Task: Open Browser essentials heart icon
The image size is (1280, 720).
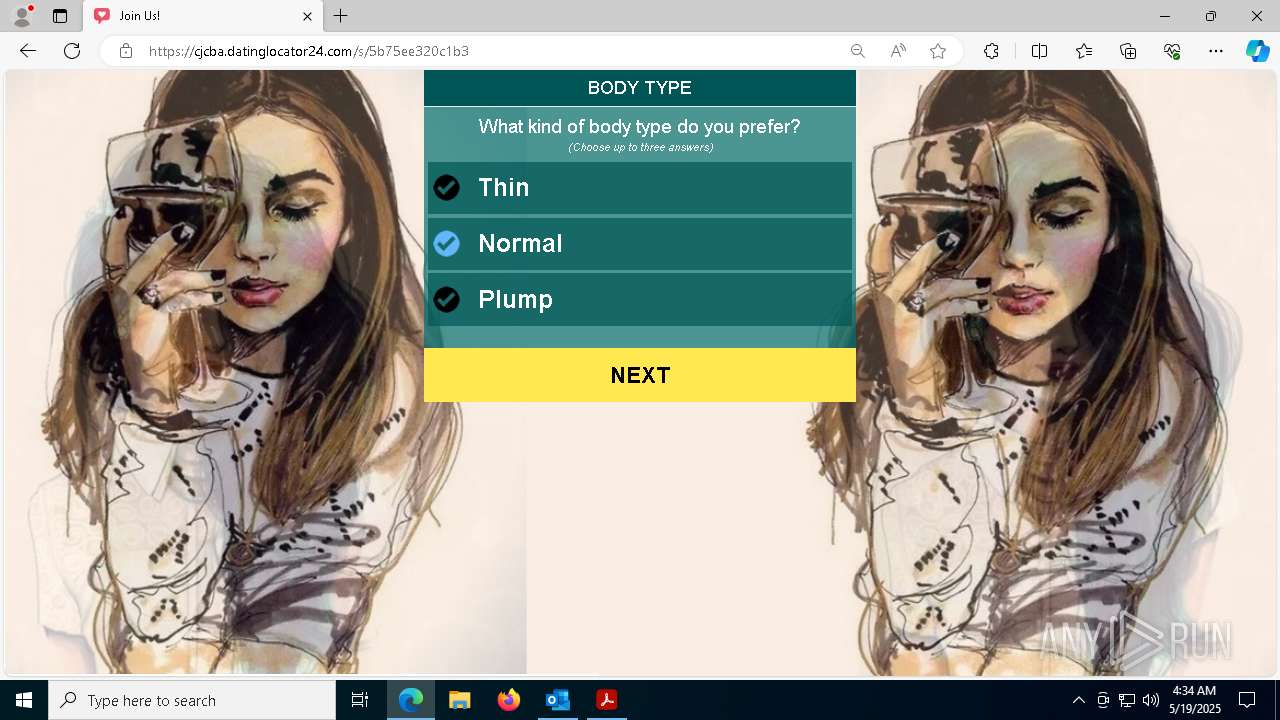Action: point(1172,51)
